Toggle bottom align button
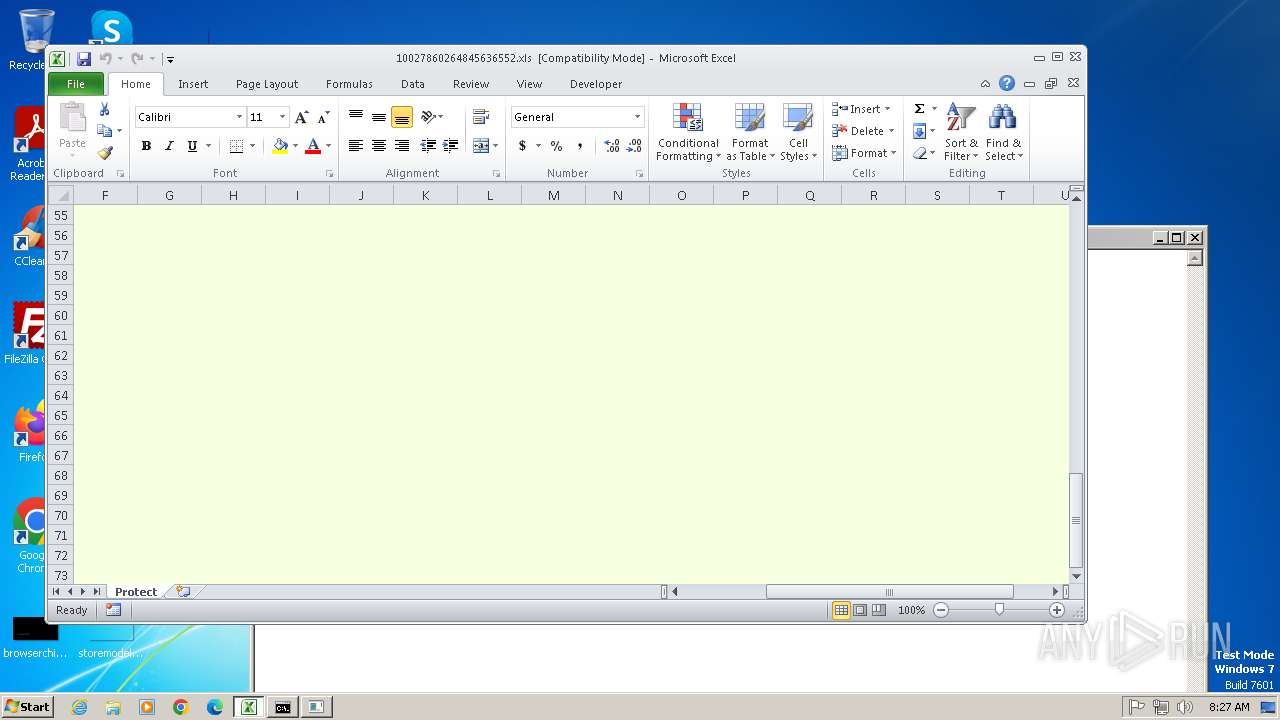 [402, 117]
